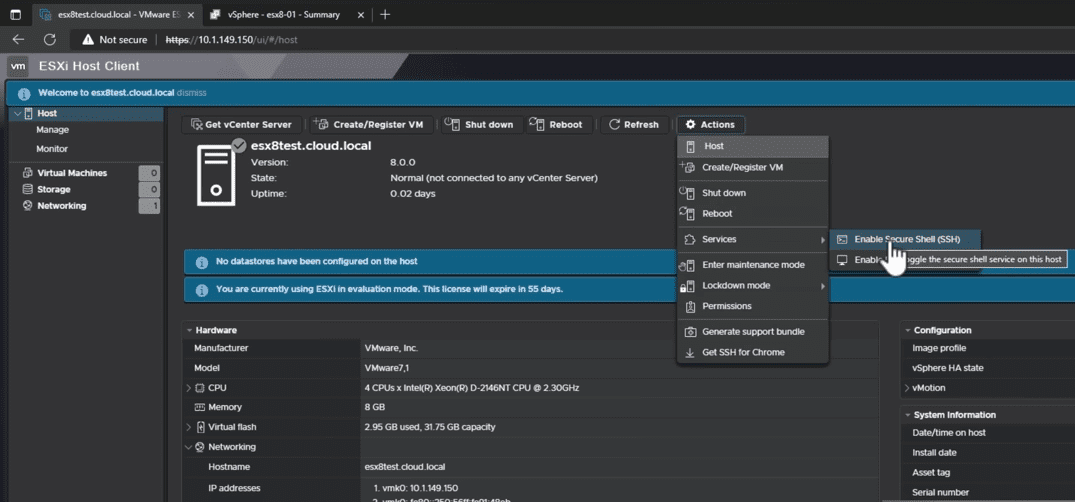Select Enter maintenance mode menu item

pos(752,265)
